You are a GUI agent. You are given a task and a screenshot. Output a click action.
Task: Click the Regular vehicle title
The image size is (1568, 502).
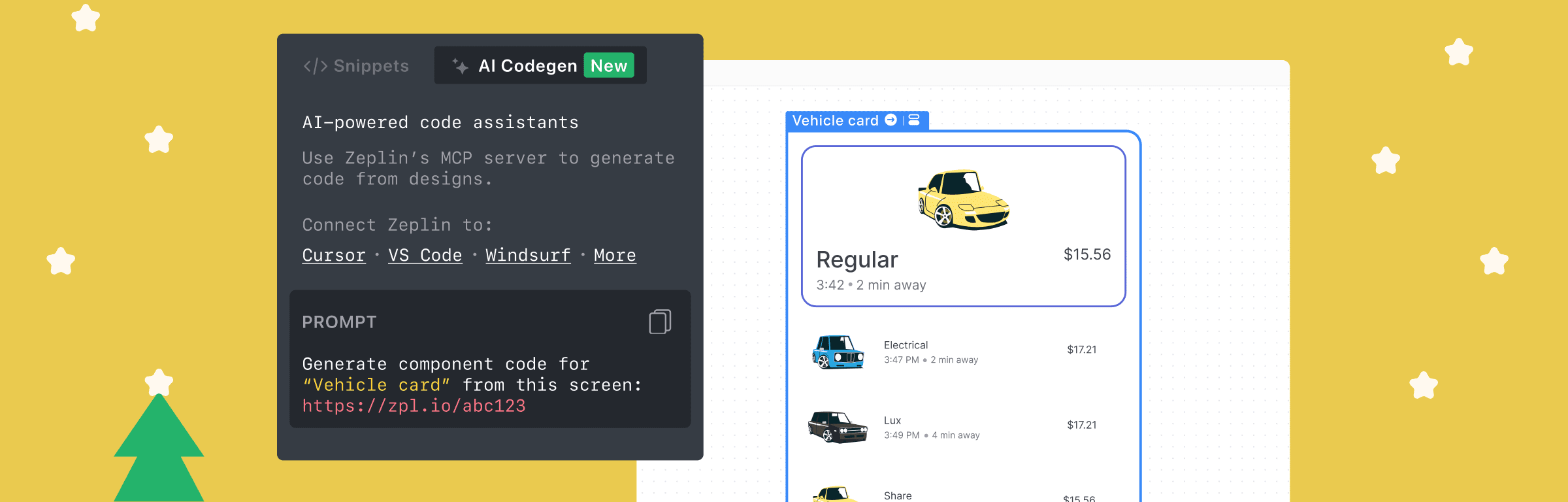857,259
